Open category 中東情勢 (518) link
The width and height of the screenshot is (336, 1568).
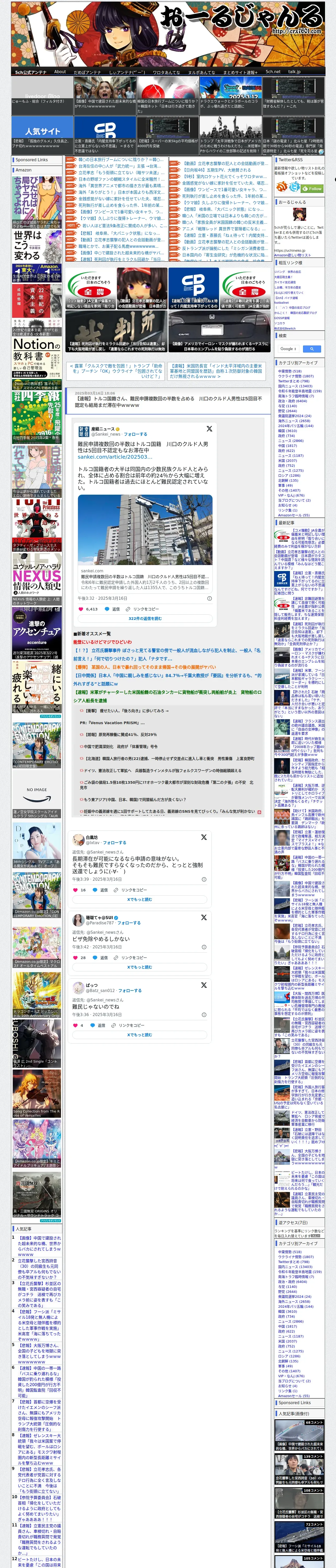point(290,371)
